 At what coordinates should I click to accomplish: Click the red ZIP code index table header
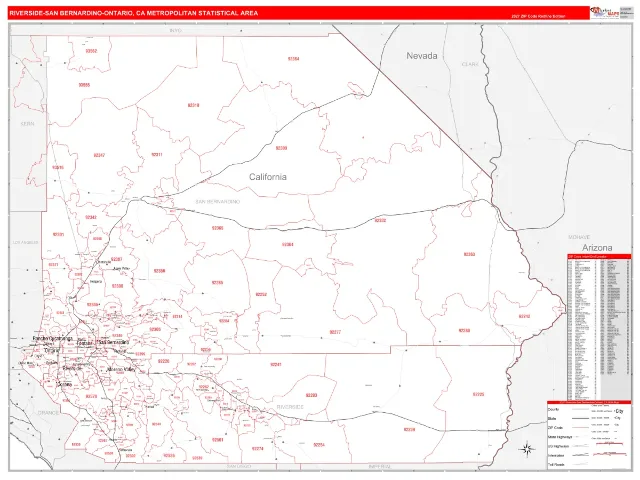[599, 257]
